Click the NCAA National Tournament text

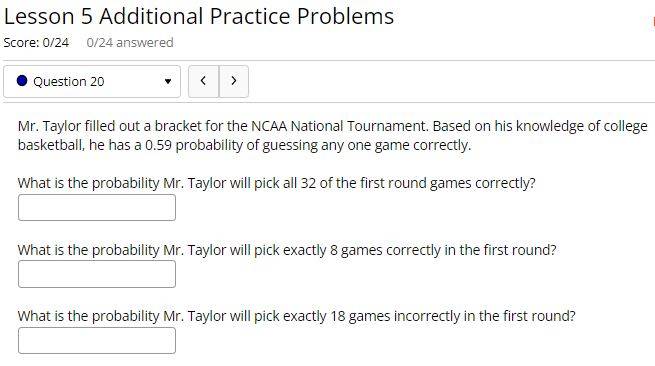(339, 126)
